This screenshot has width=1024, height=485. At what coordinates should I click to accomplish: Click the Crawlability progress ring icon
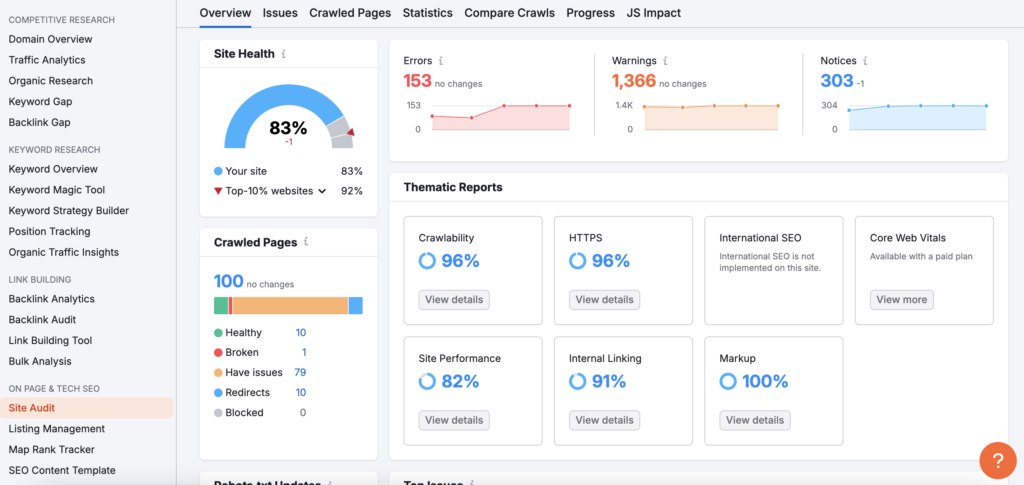click(427, 261)
